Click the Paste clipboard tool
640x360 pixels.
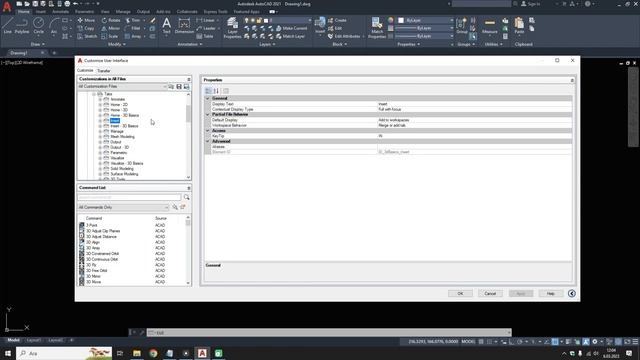pos(519,25)
